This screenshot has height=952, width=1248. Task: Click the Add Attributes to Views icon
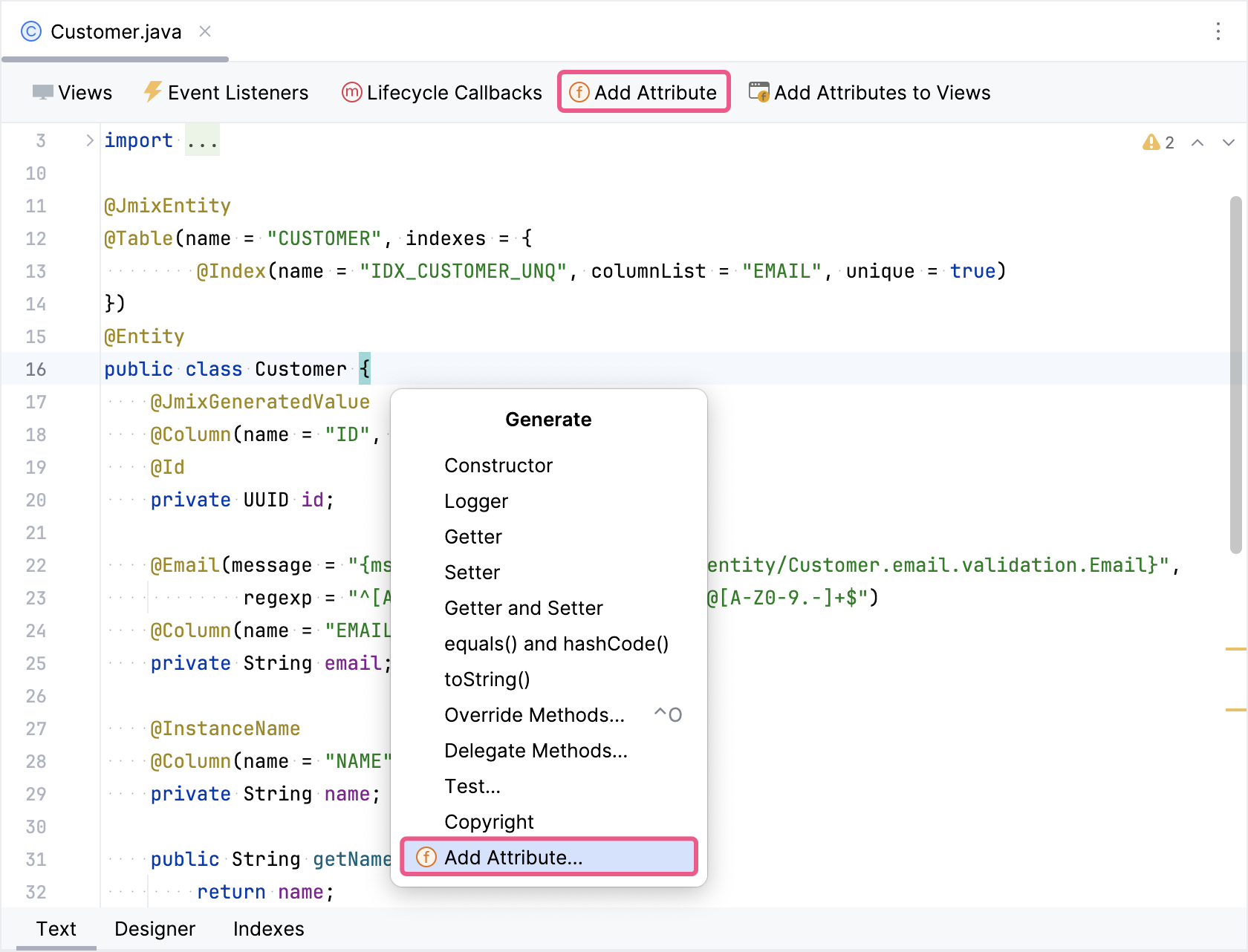(x=758, y=92)
